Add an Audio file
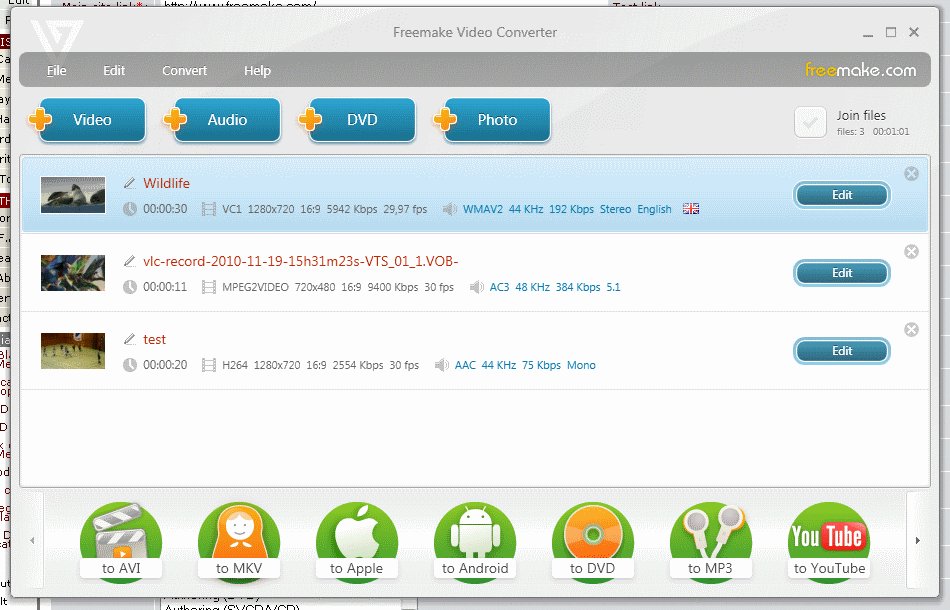Screen dimensions: 950x610 tap(222, 119)
